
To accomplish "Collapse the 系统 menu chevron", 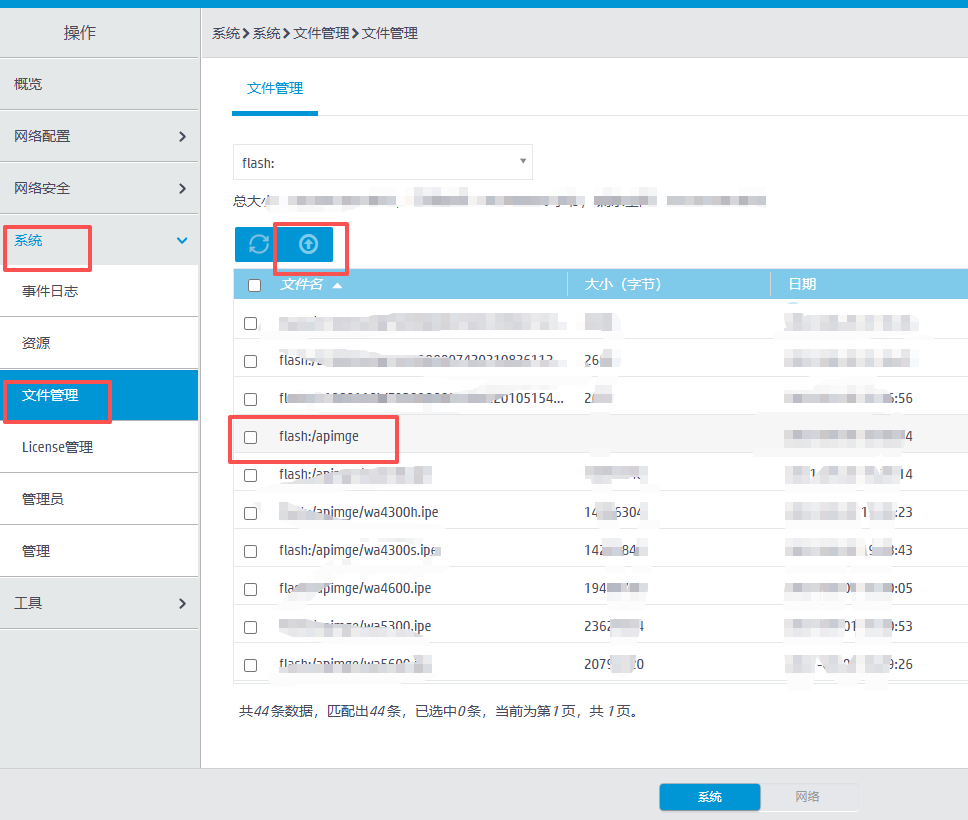I will [182, 240].
